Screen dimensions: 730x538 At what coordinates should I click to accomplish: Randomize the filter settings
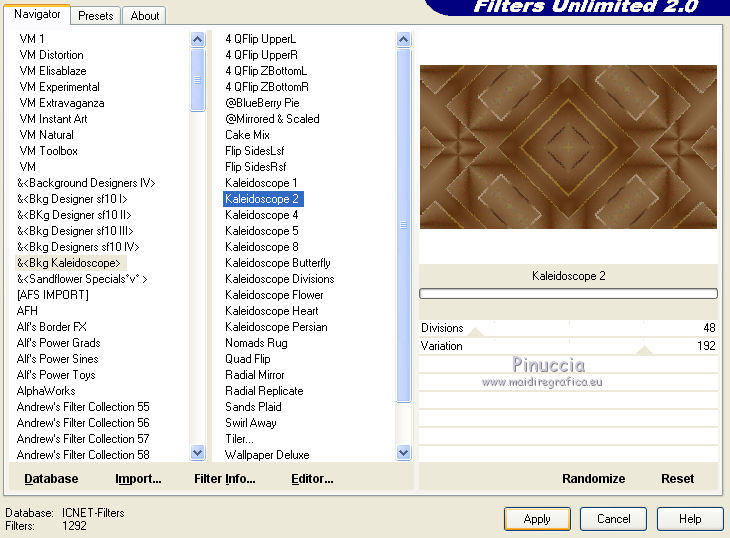594,478
